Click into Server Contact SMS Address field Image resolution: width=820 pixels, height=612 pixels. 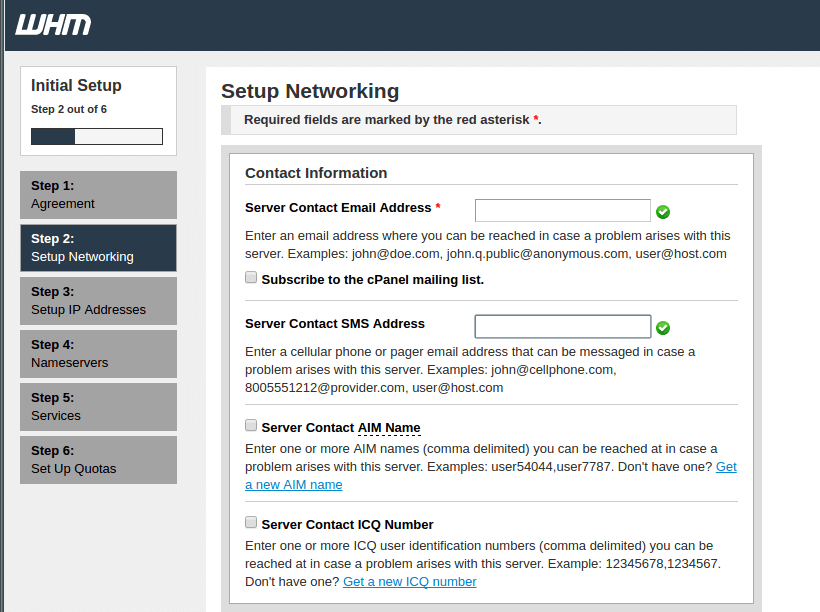[x=563, y=326]
